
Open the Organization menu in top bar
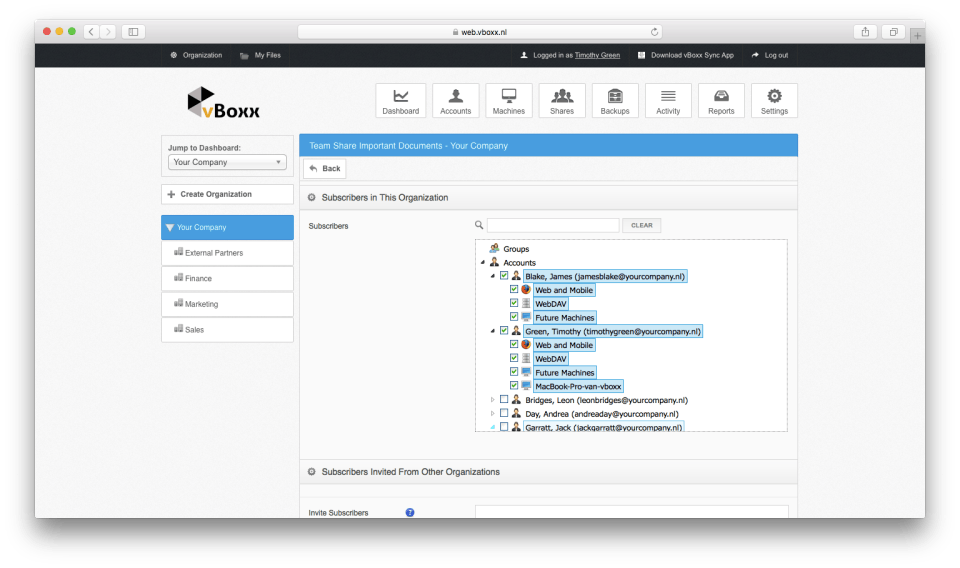196,55
